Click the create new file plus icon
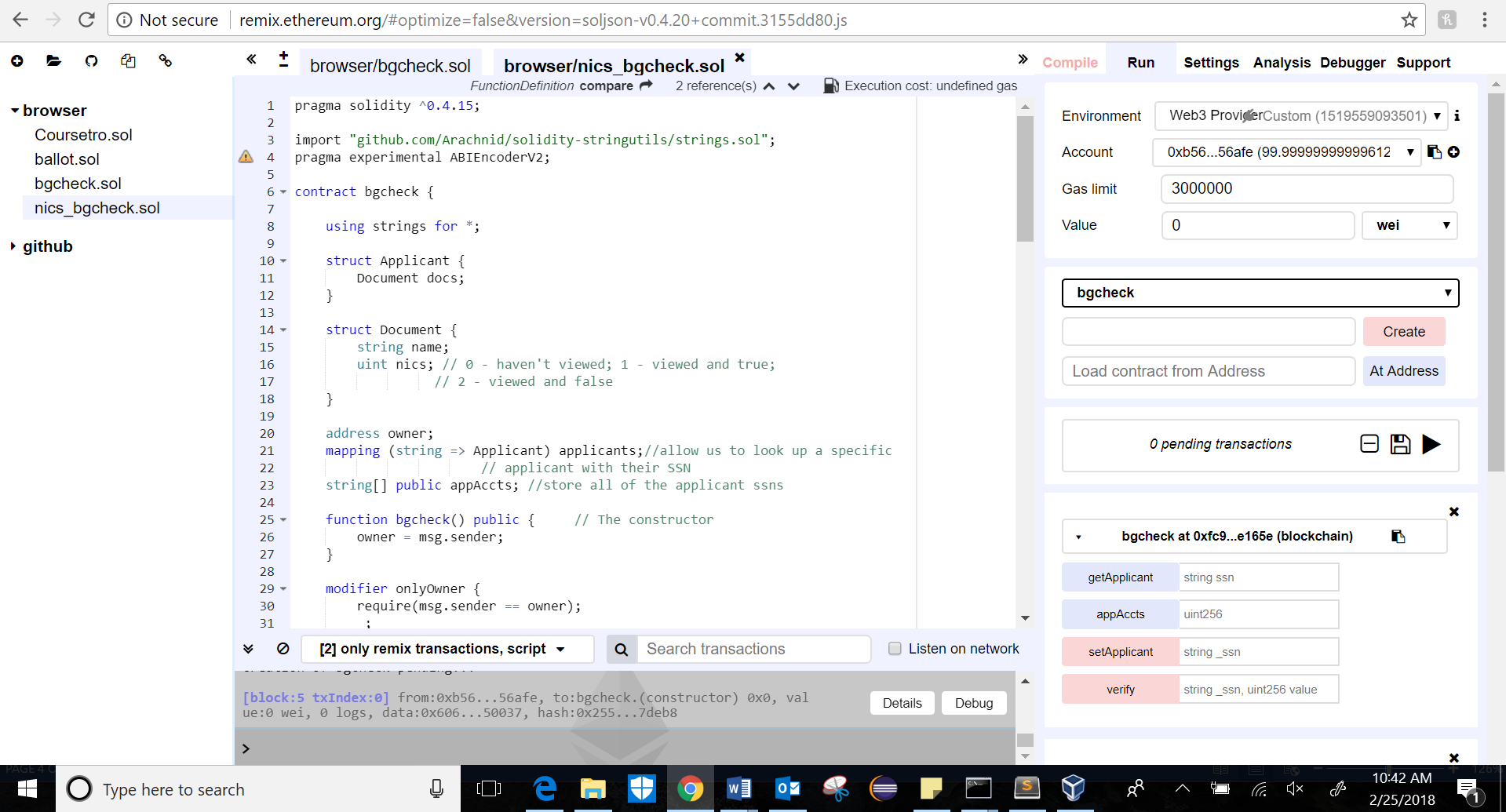 tap(17, 60)
